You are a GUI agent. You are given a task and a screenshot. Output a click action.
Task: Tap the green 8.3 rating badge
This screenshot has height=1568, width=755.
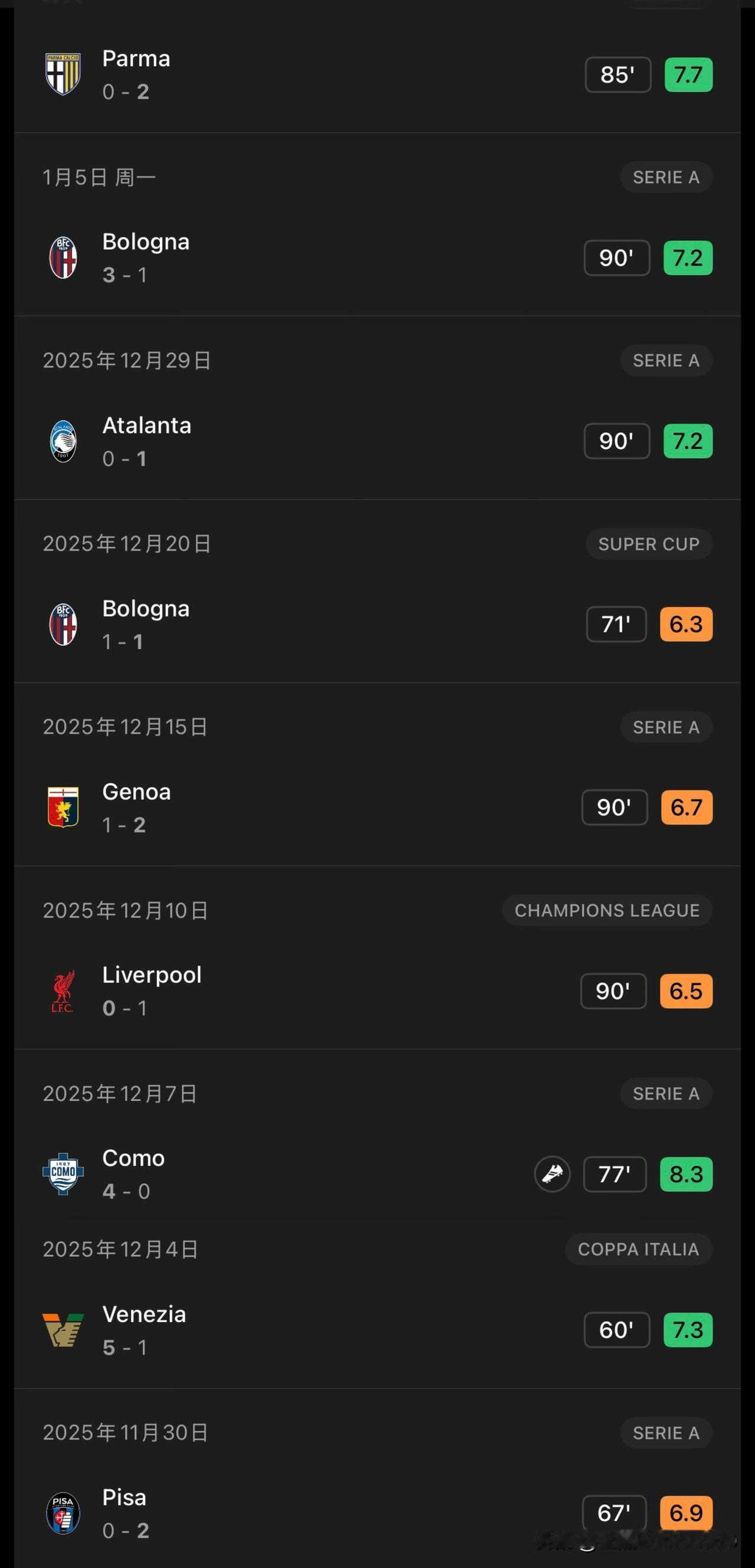pyautogui.click(x=686, y=1174)
